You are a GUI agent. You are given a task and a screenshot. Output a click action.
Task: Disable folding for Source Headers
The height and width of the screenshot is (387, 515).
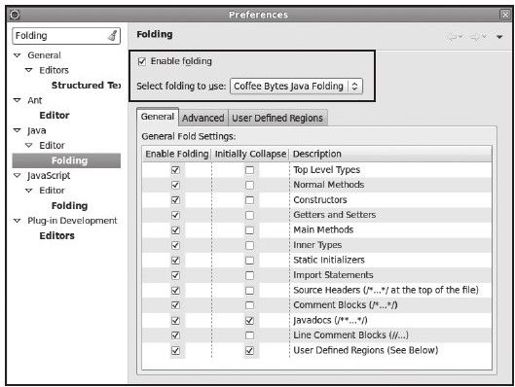(x=175, y=290)
